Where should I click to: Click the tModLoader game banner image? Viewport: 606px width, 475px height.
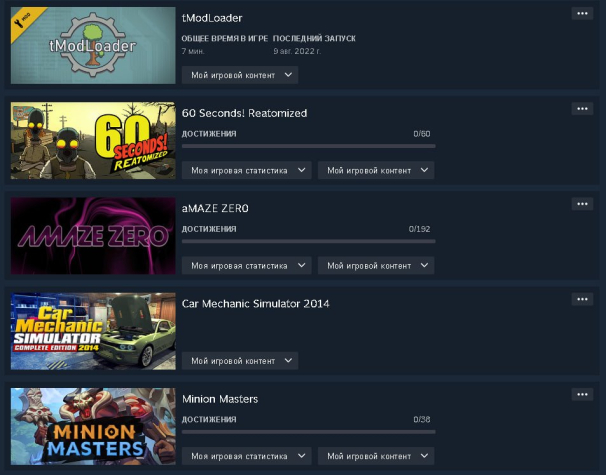click(x=93, y=45)
